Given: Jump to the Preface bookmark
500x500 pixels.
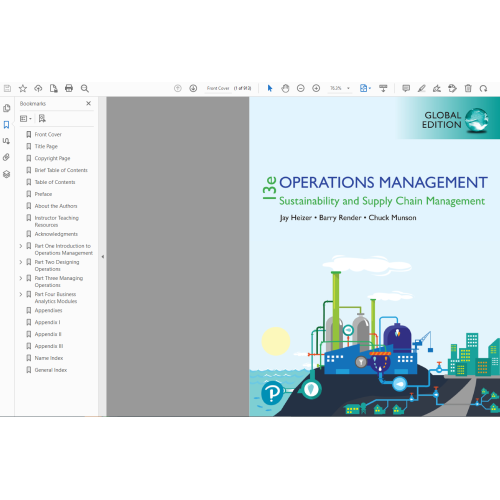Looking at the screenshot, I should [x=43, y=194].
